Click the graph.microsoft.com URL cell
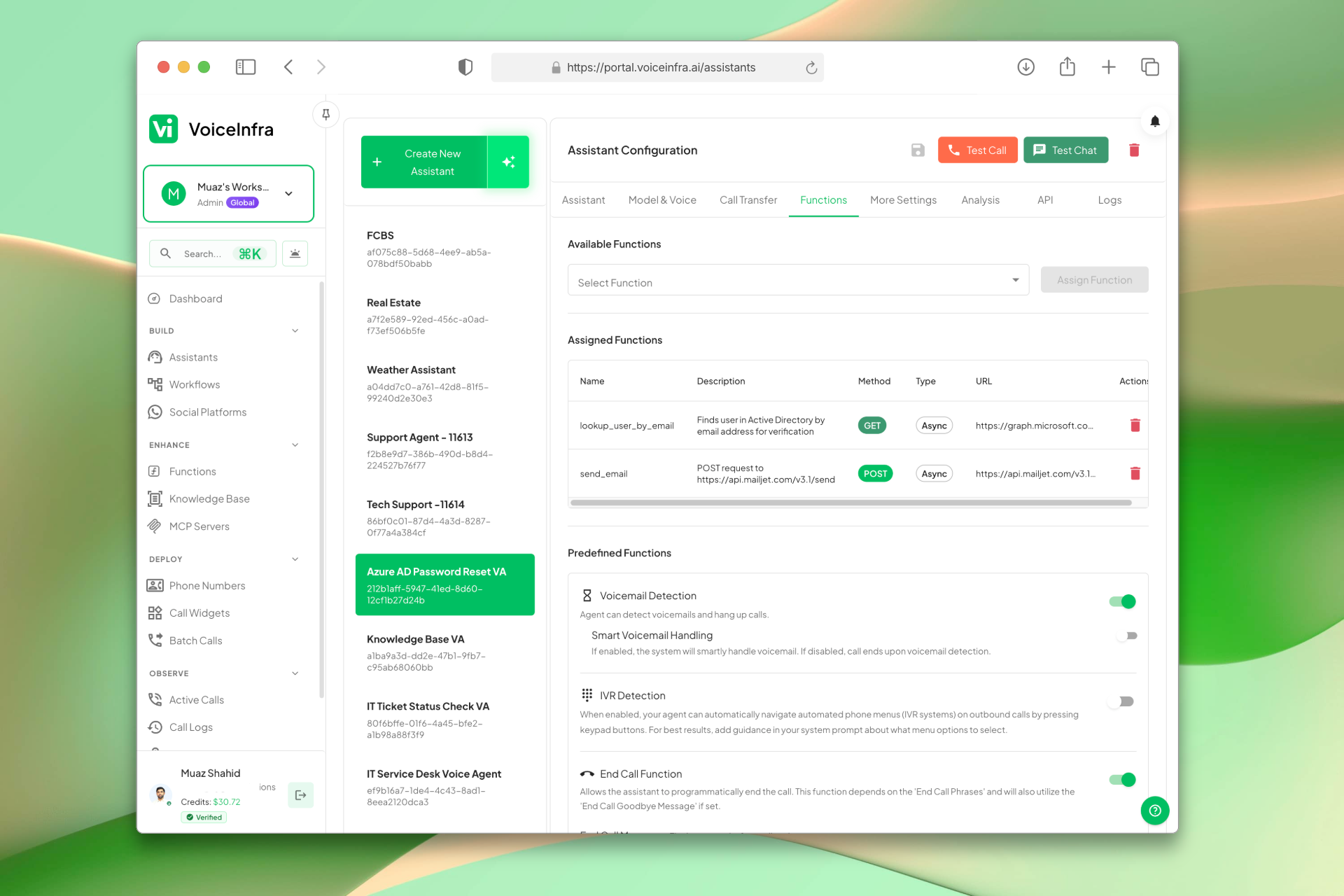Image resolution: width=1344 pixels, height=896 pixels. [x=1034, y=426]
